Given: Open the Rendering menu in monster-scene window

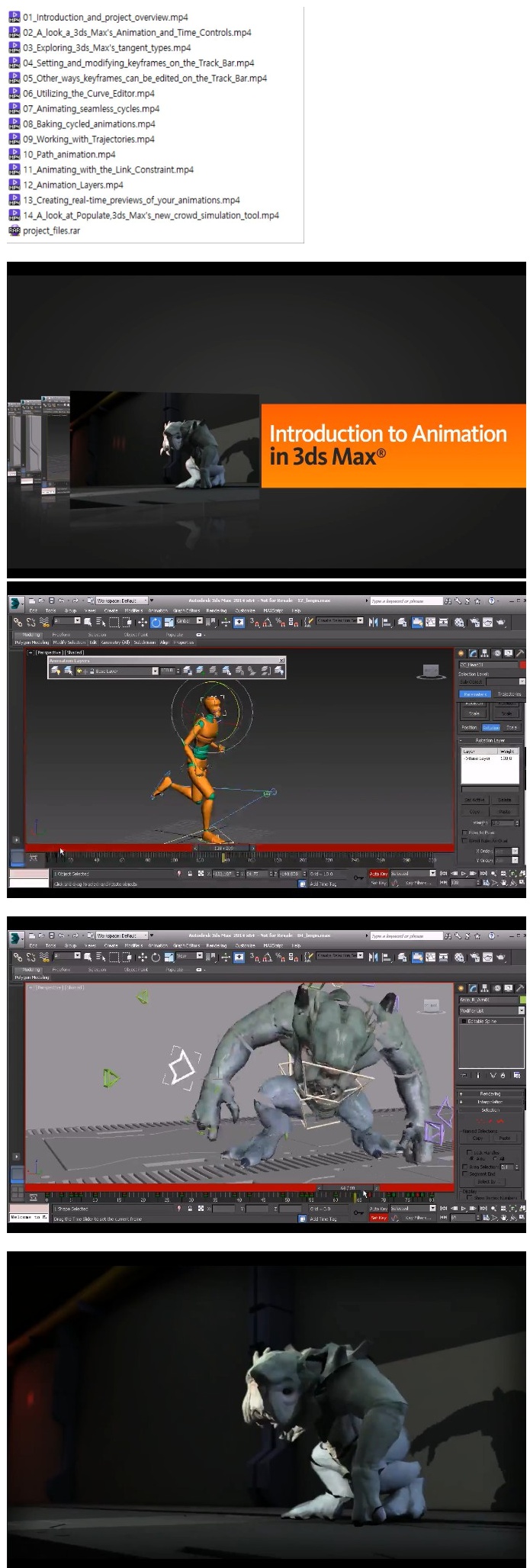Looking at the screenshot, I should (x=216, y=946).
